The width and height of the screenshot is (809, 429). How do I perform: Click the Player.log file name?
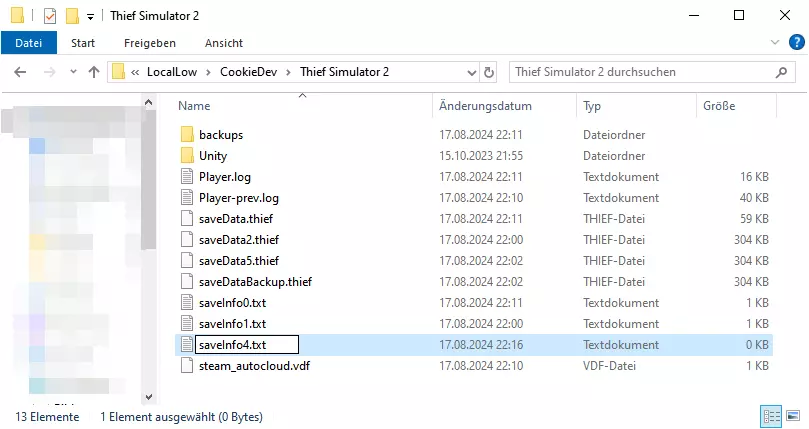click(x=225, y=177)
